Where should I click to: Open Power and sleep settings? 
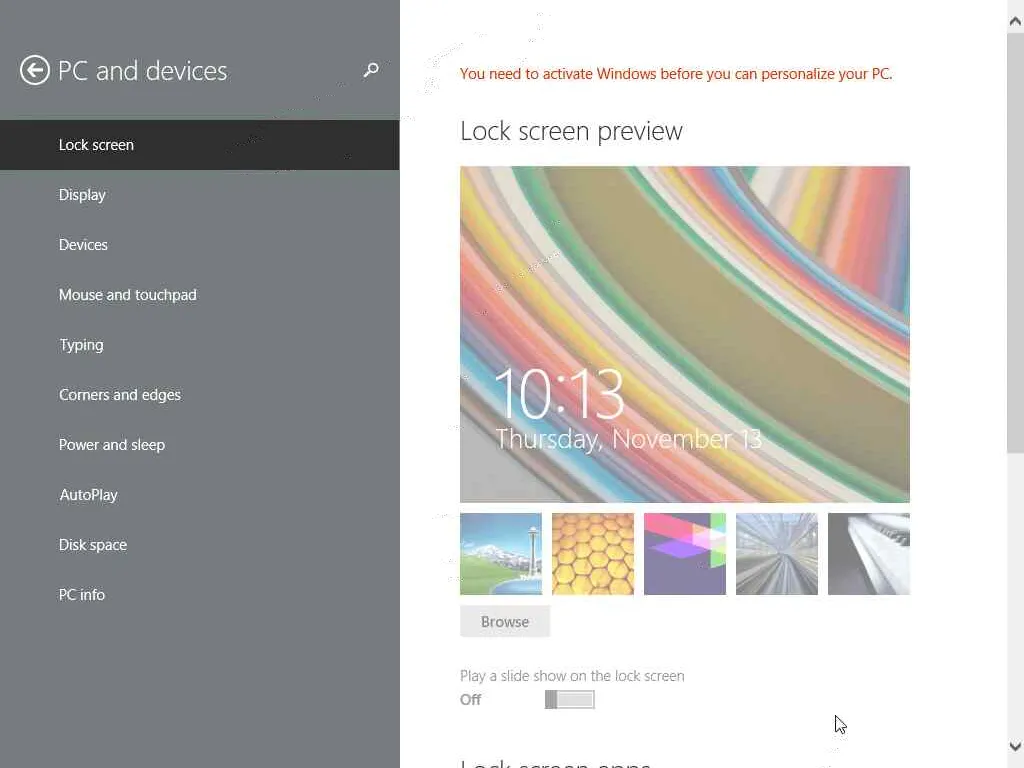[112, 445]
